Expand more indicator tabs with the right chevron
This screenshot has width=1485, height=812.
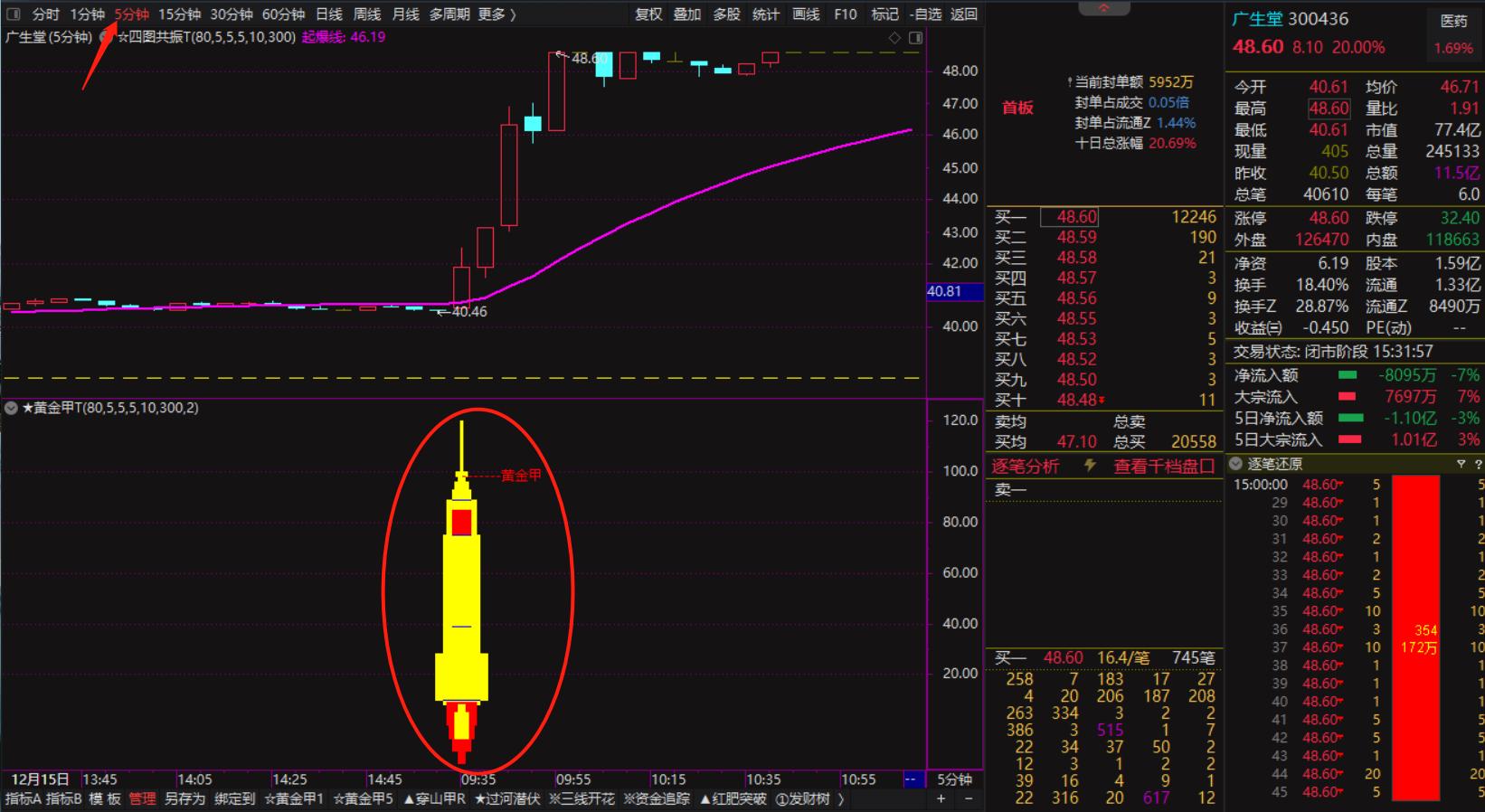842,798
